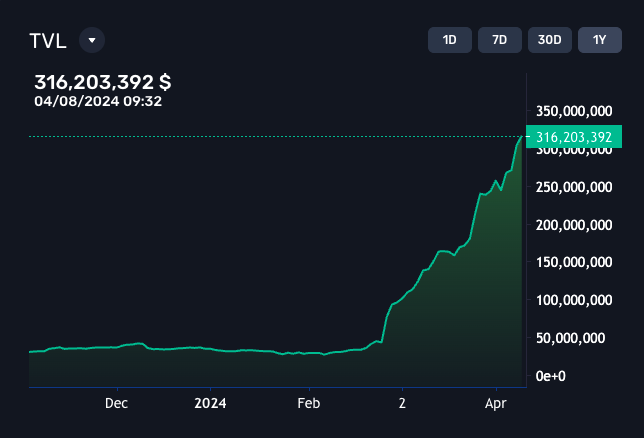Click the TVL chart title
The image size is (644, 438).
click(x=48, y=40)
